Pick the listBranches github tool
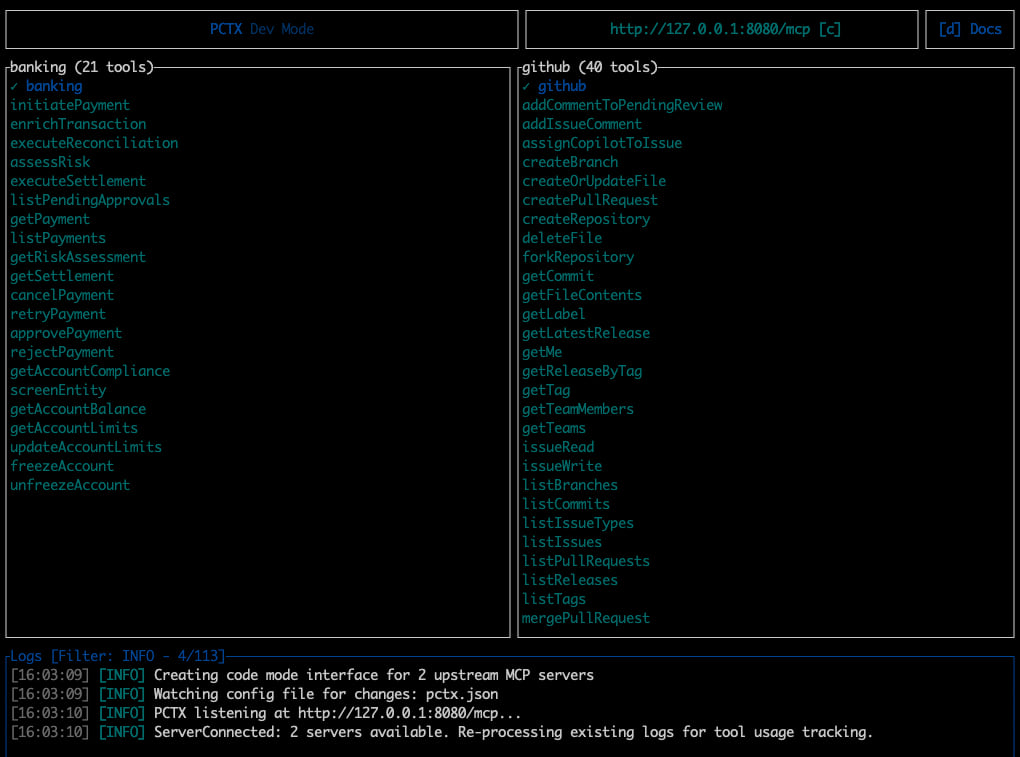Viewport: 1020px width, 757px height. click(x=570, y=485)
